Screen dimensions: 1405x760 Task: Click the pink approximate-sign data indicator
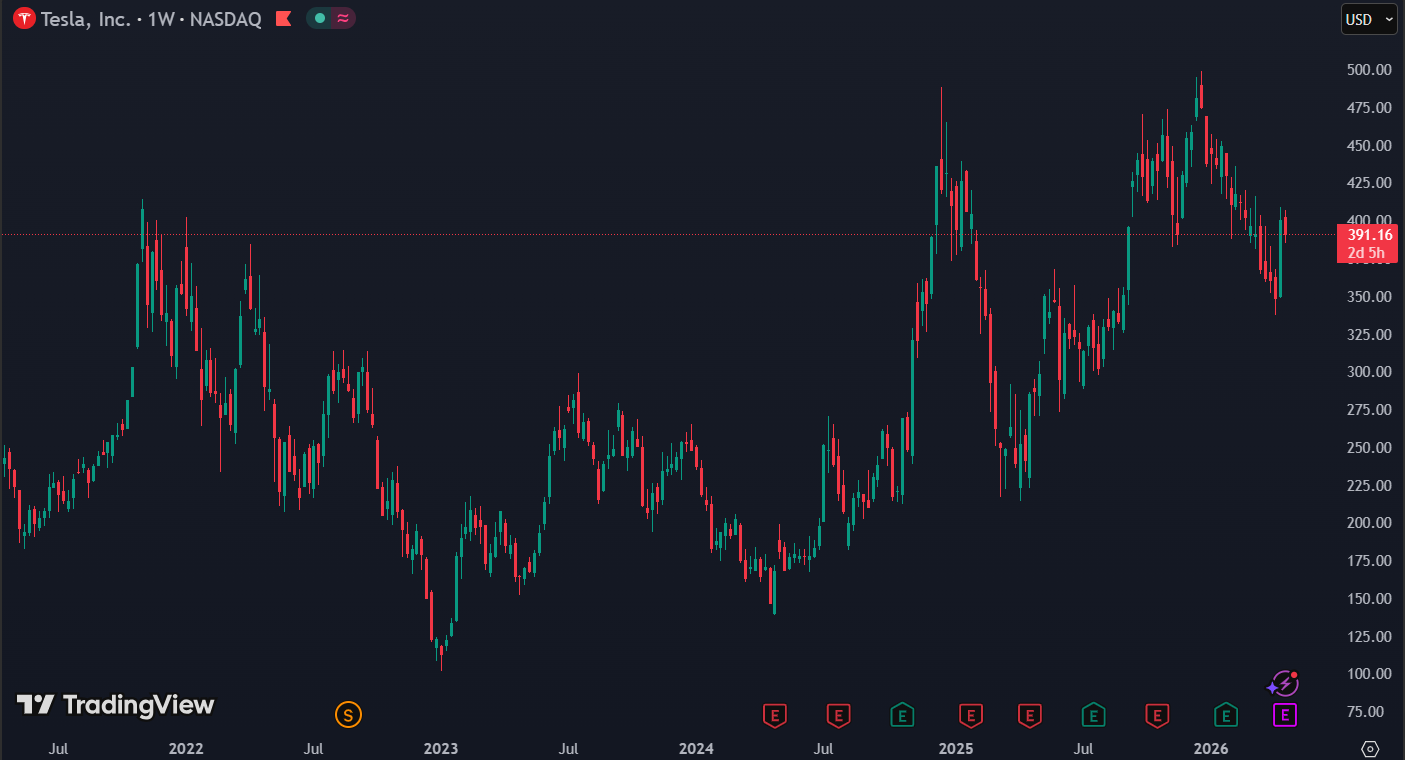point(343,18)
